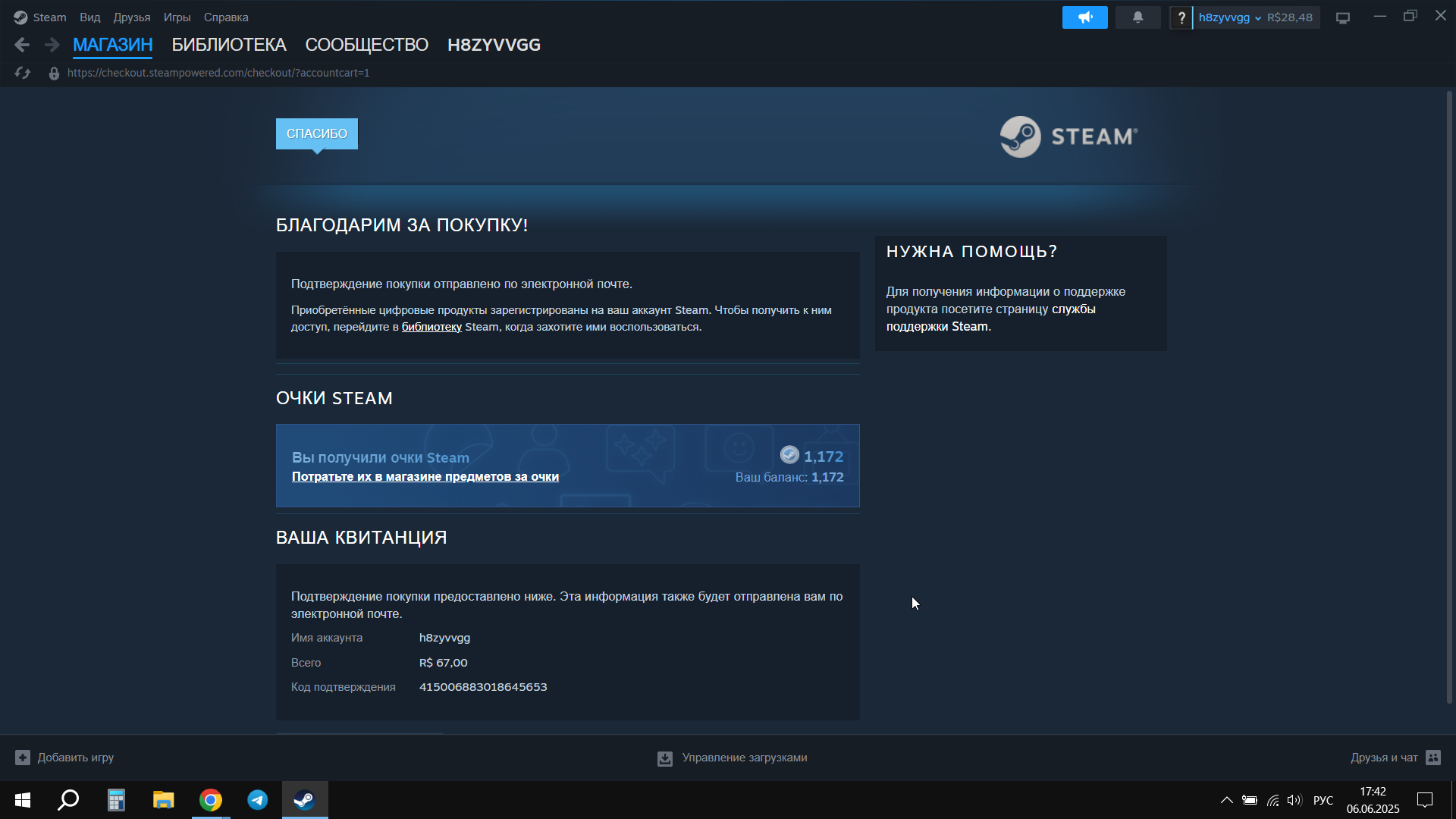Open the Вид menu
Screen dimensions: 1456x819
point(90,17)
